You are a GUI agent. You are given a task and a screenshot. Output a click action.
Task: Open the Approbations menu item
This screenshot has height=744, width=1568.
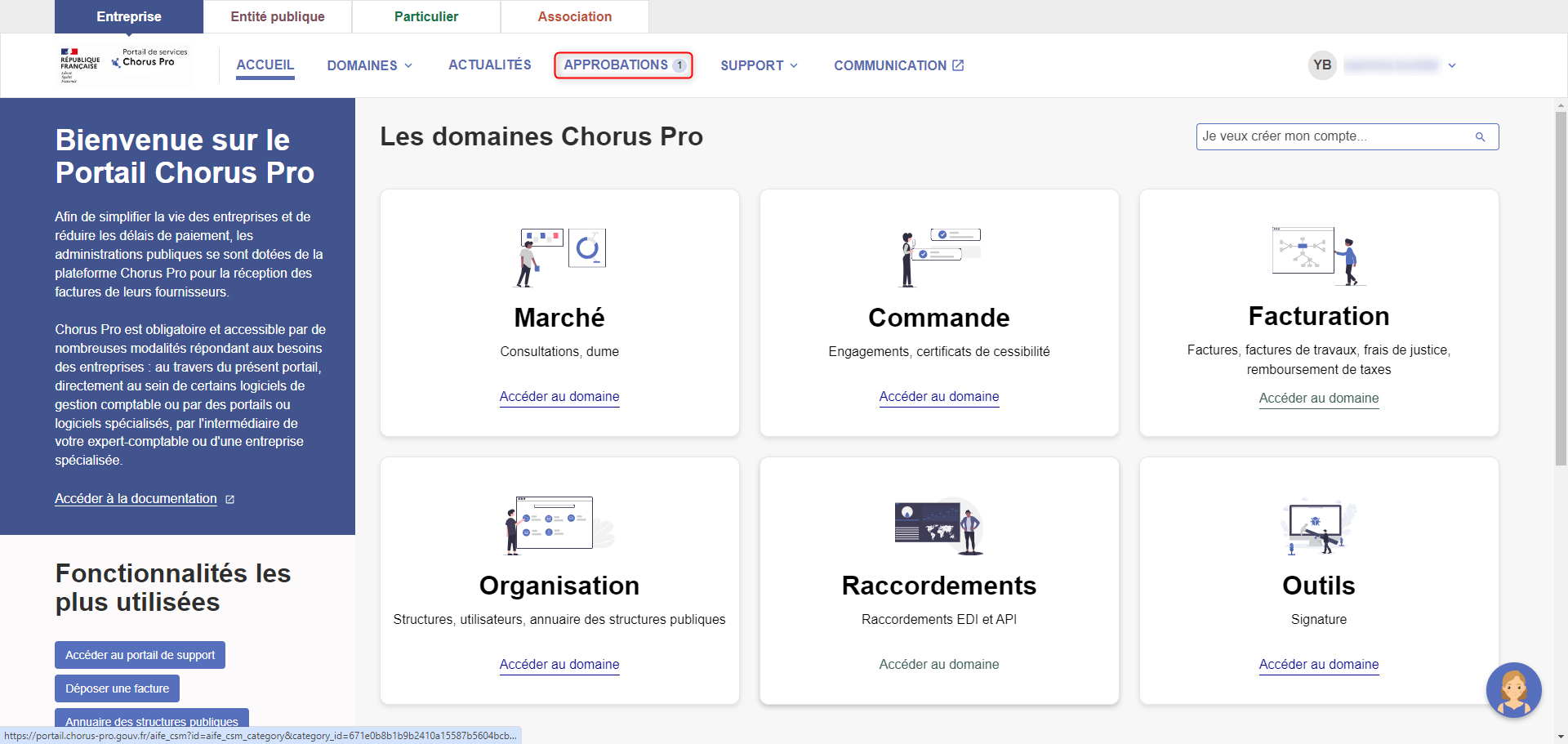624,65
